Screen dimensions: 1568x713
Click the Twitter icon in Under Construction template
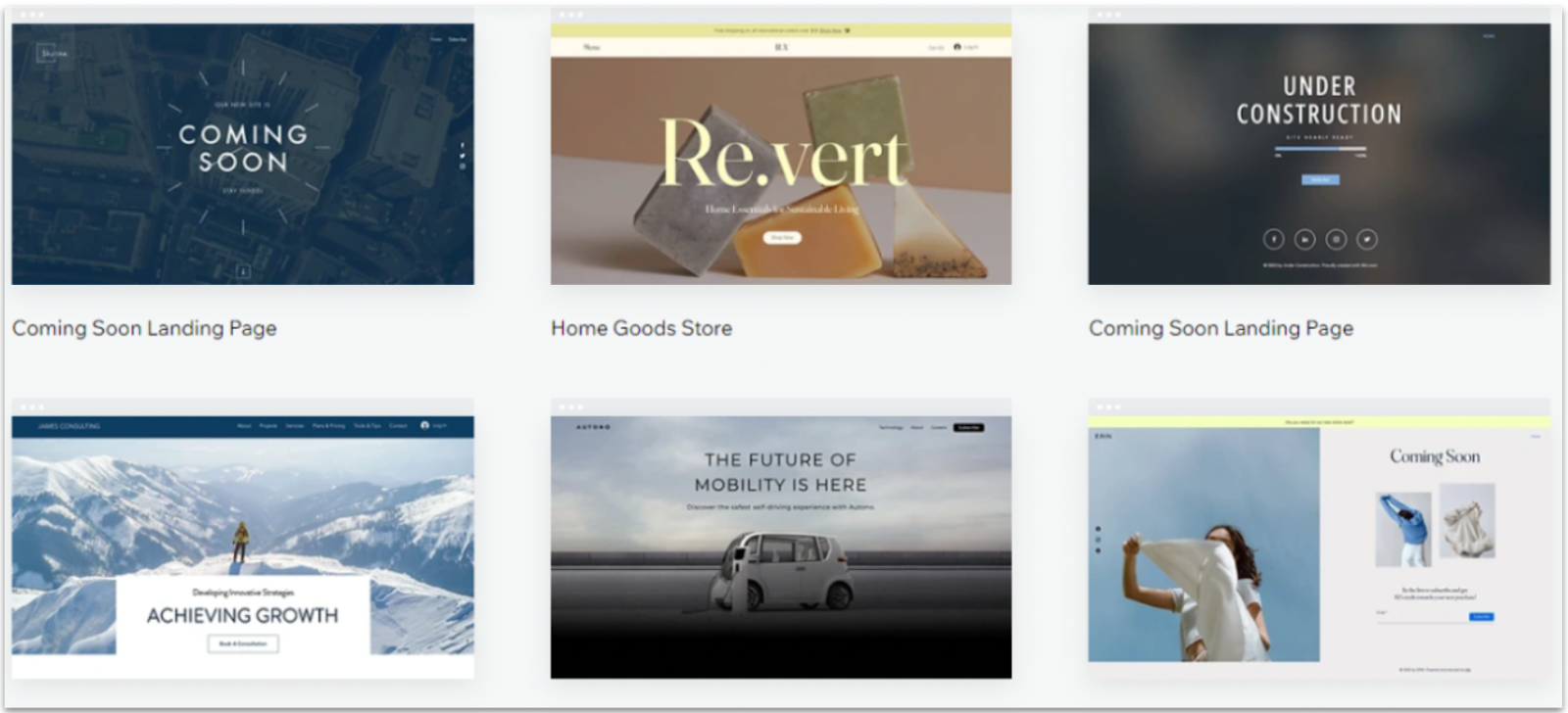[x=1367, y=239]
